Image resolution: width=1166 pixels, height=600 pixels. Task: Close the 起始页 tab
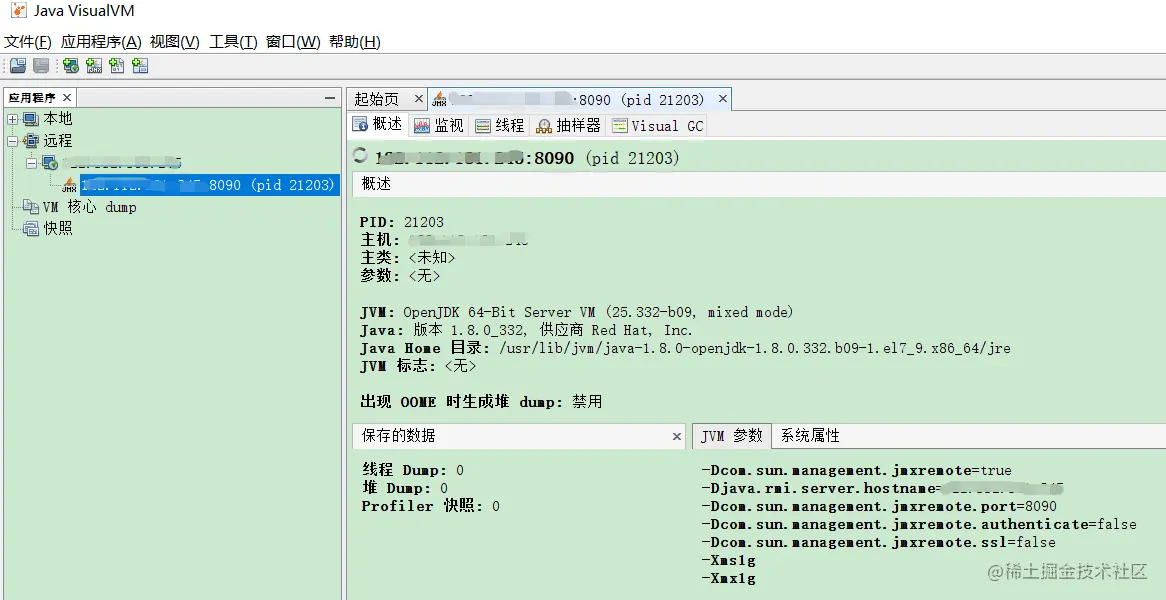[x=418, y=98]
